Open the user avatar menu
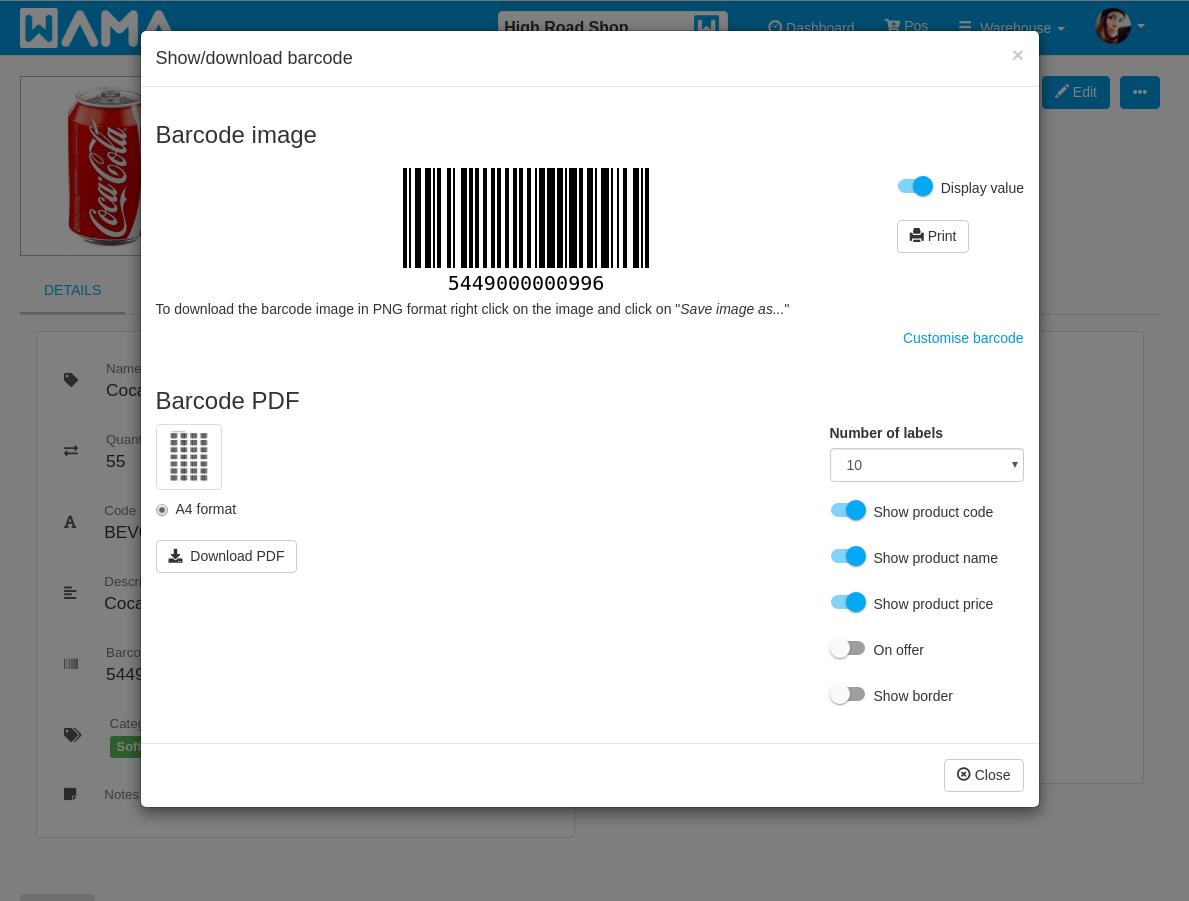1189x901 pixels. 1120,27
